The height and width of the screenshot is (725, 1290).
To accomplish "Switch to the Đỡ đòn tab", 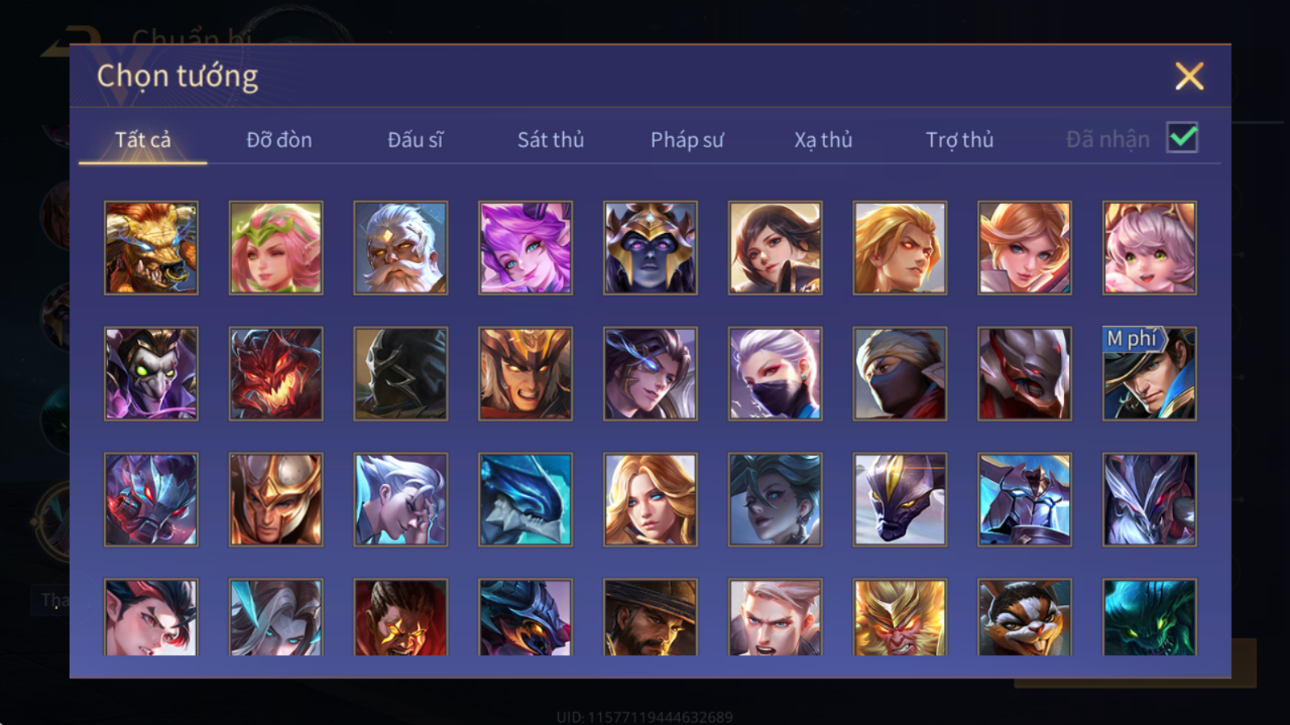I will click(279, 140).
